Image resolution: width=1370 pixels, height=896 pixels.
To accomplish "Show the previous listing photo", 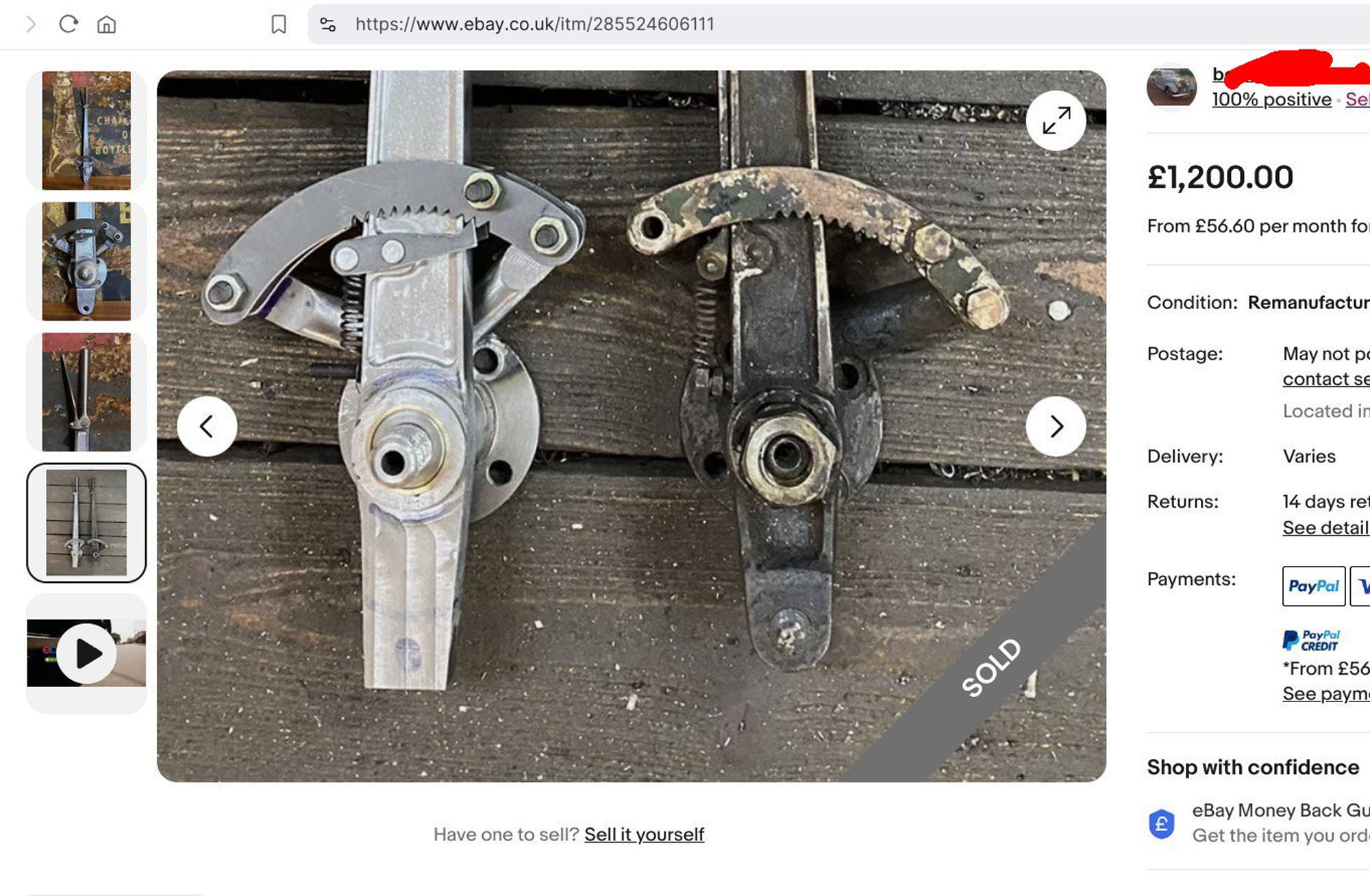I will [207, 426].
